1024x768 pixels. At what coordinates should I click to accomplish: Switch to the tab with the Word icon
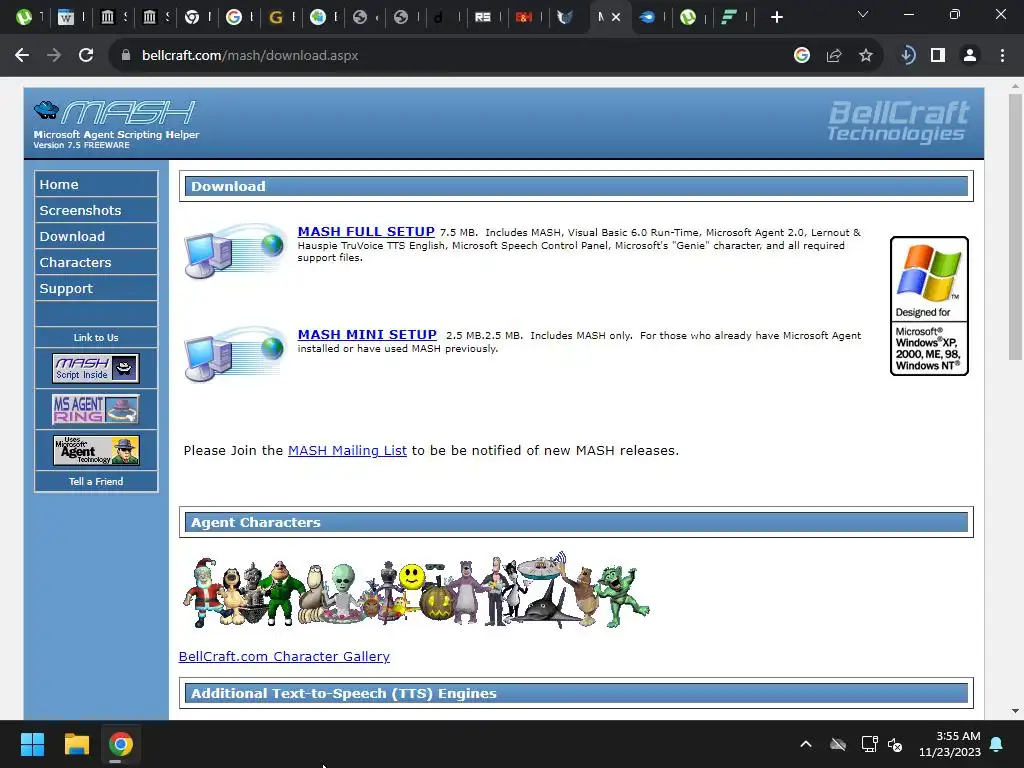(66, 18)
